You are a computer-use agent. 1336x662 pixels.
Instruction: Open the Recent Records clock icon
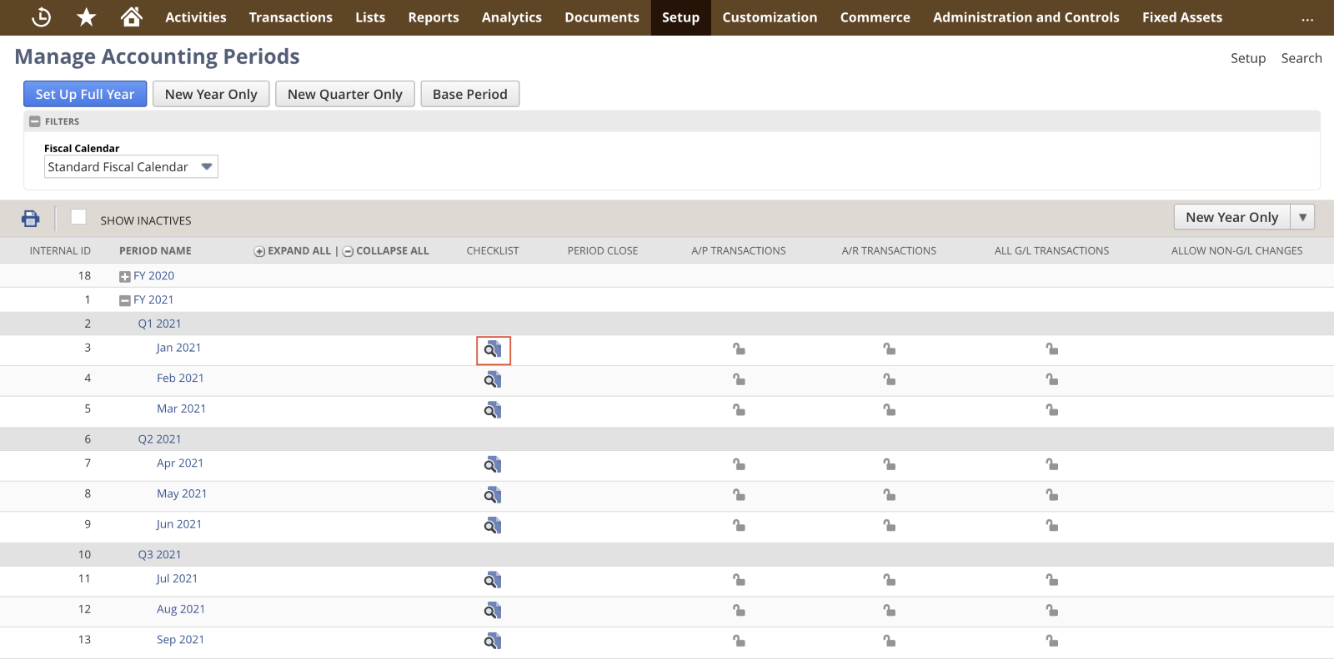41,17
